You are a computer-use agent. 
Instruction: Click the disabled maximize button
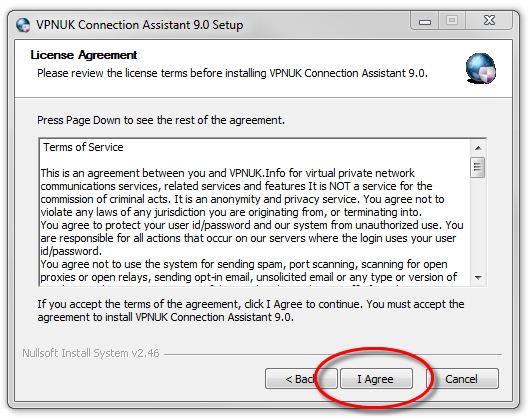pos(452,20)
